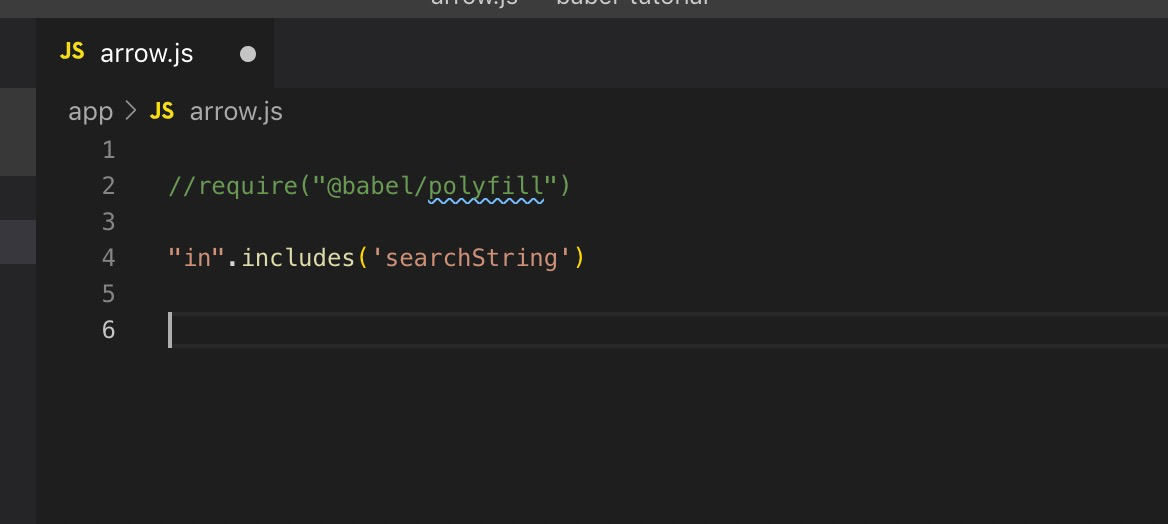Click line number 4 in the gutter
The height and width of the screenshot is (524, 1168).
point(108,258)
